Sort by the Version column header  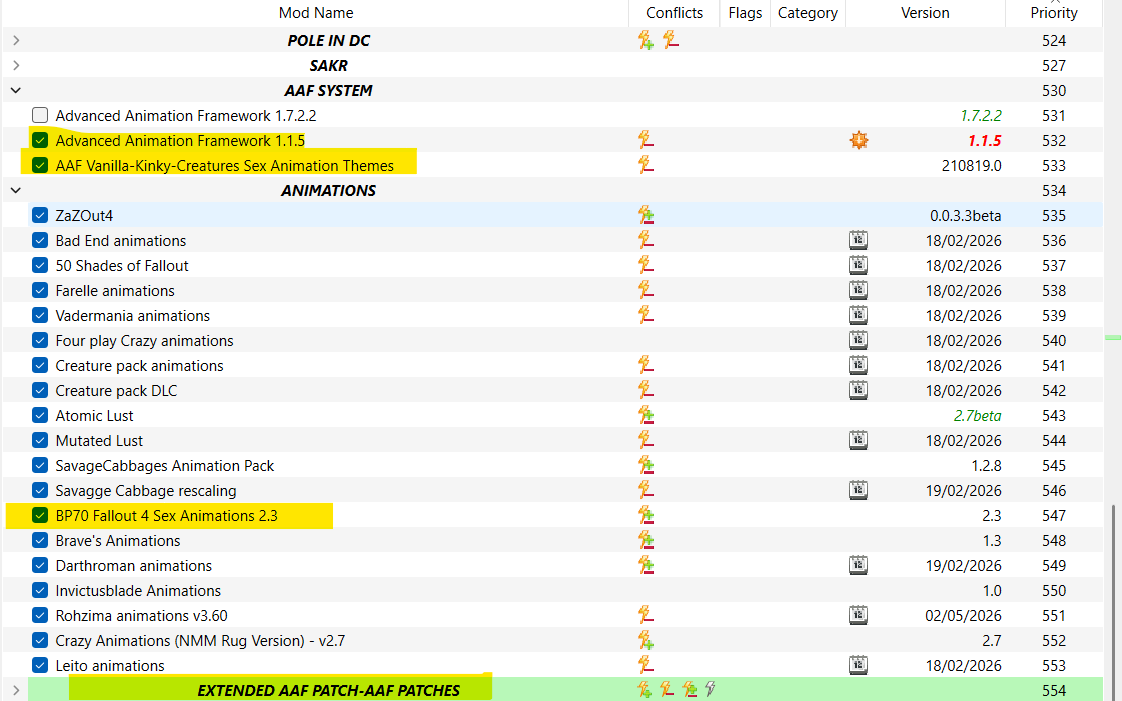tap(925, 13)
